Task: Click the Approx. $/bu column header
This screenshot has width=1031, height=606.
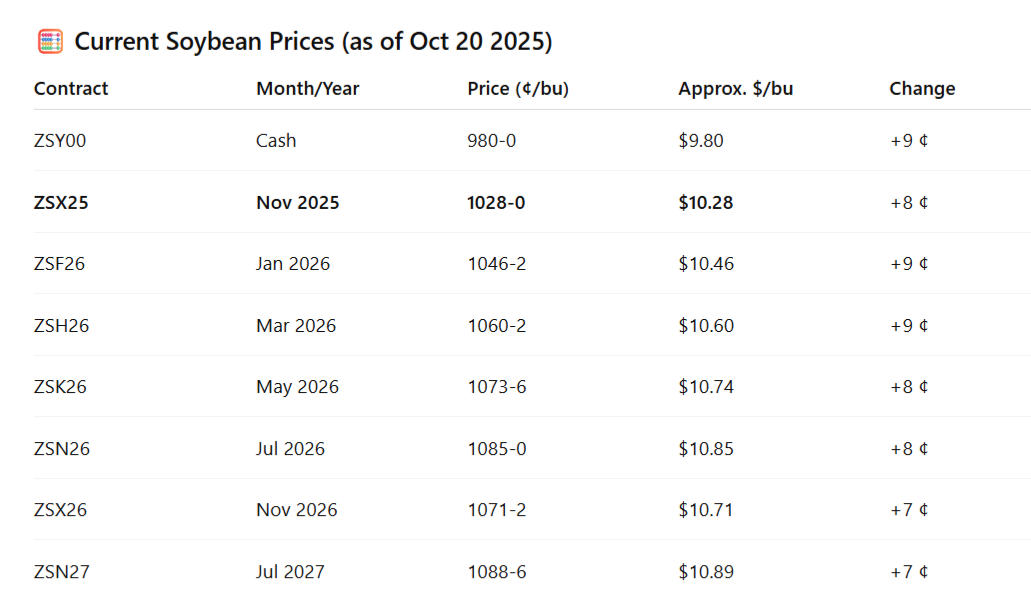Action: [735, 88]
